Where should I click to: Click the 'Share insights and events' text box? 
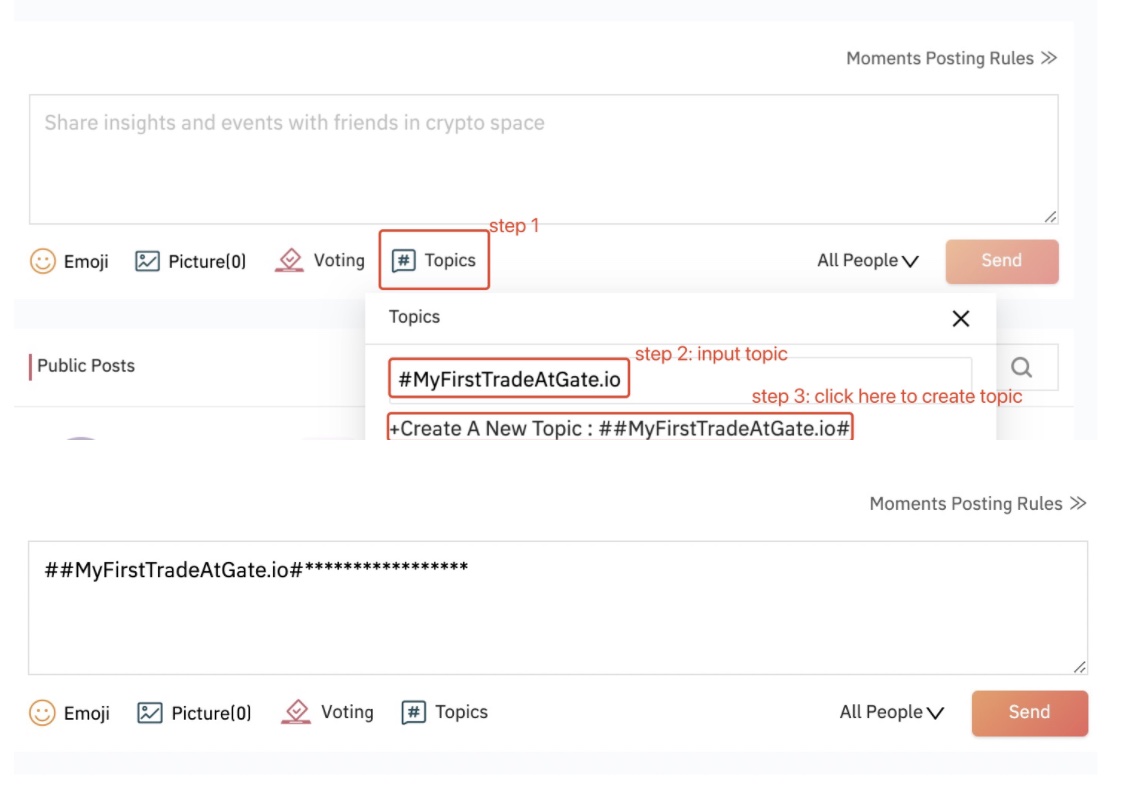[x=543, y=159]
